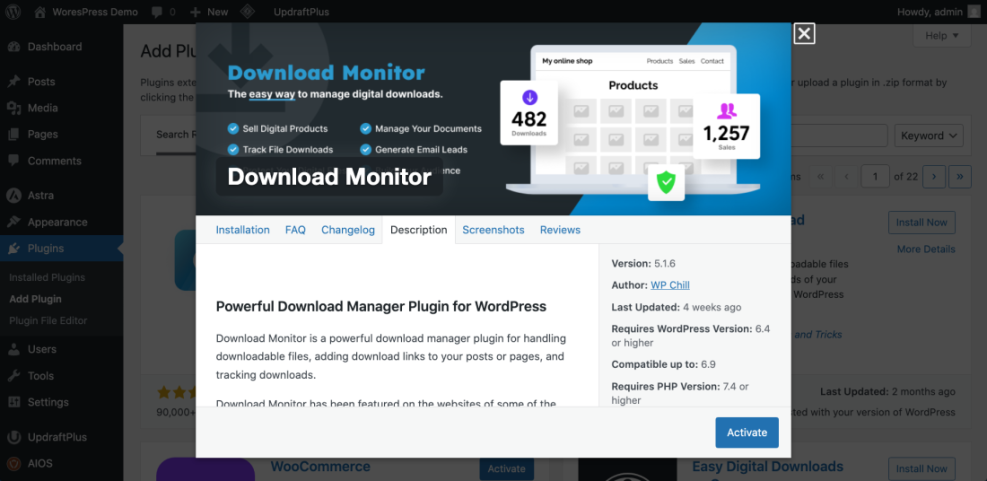Visit site via WoresPress Demo home icon
Screen dimensions: 987x481
click(40, 12)
